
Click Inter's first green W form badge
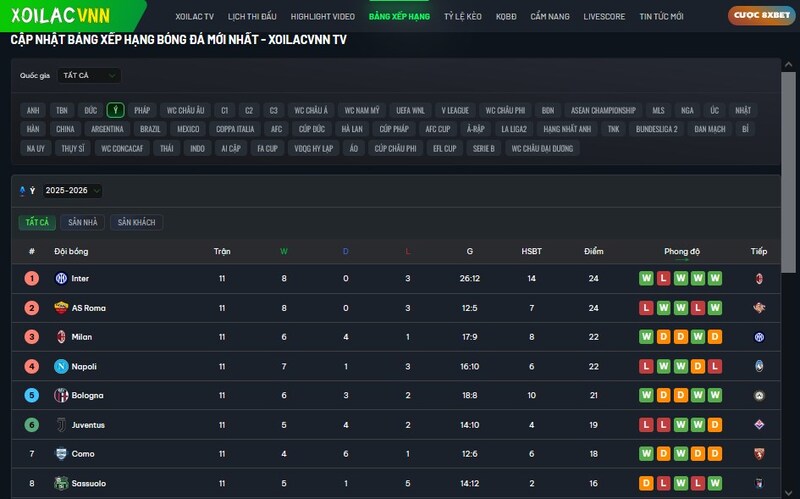[647, 279]
